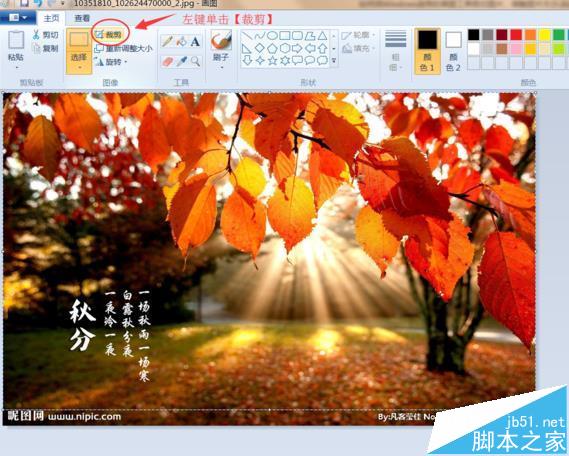569x456 pixels.
Task: Click the 剪切 (Cut) button
Action: tap(46, 35)
